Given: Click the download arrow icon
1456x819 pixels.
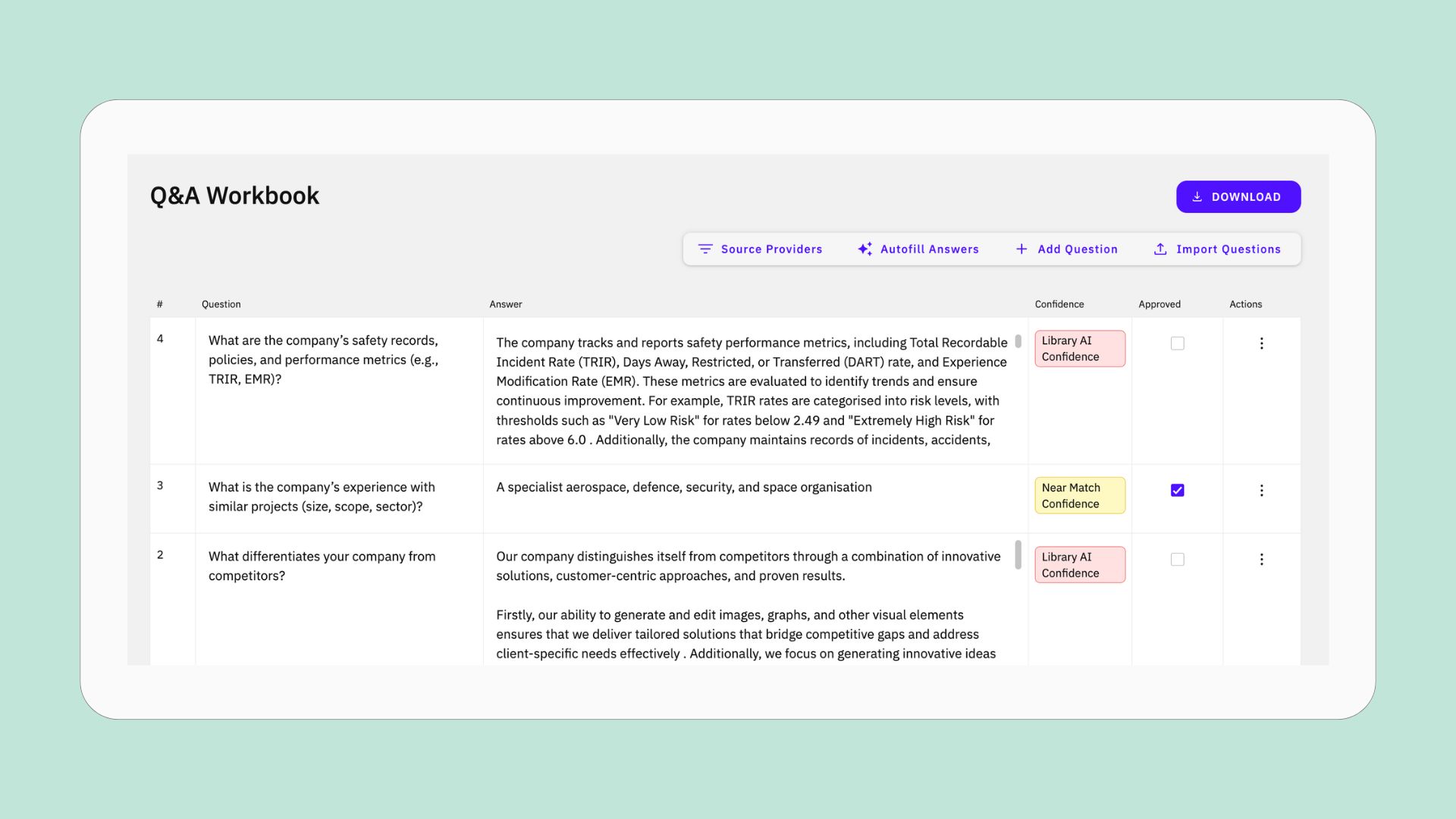Looking at the screenshot, I should (1197, 196).
